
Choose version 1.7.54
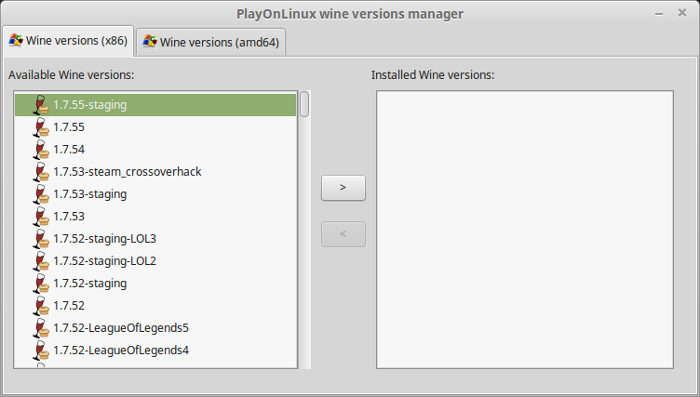(155, 150)
